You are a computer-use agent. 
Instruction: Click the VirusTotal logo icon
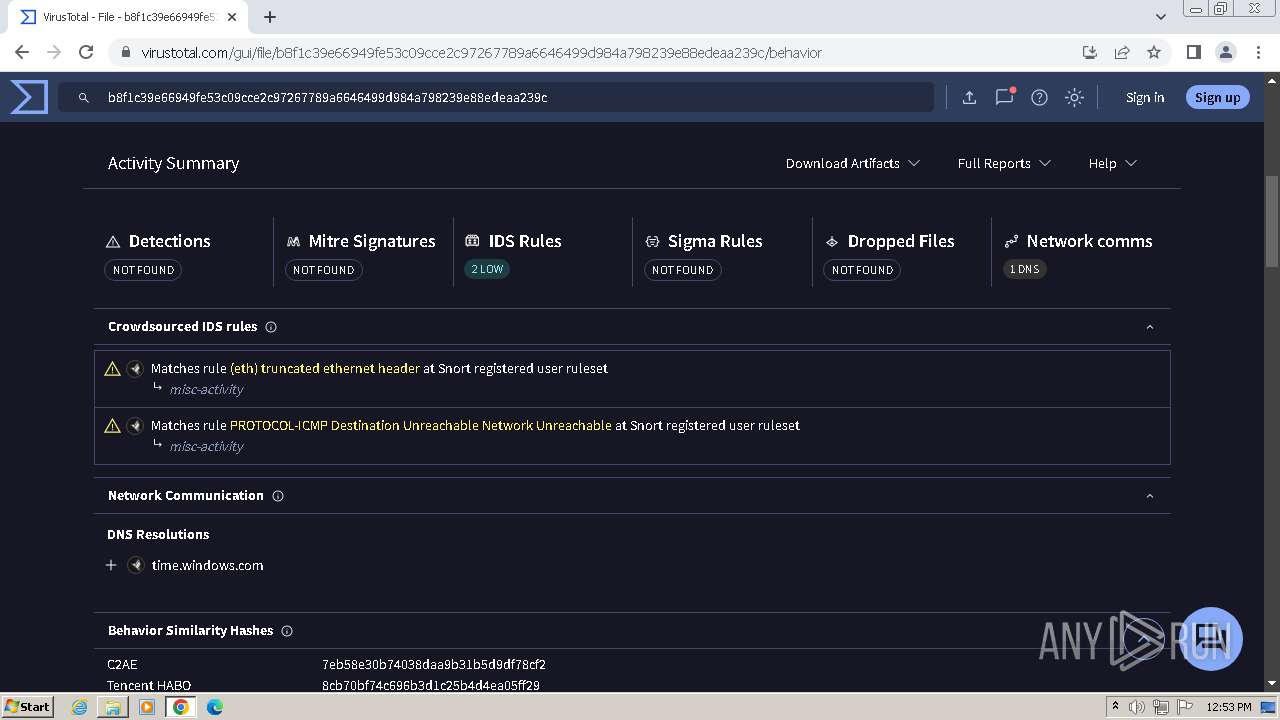point(29,97)
